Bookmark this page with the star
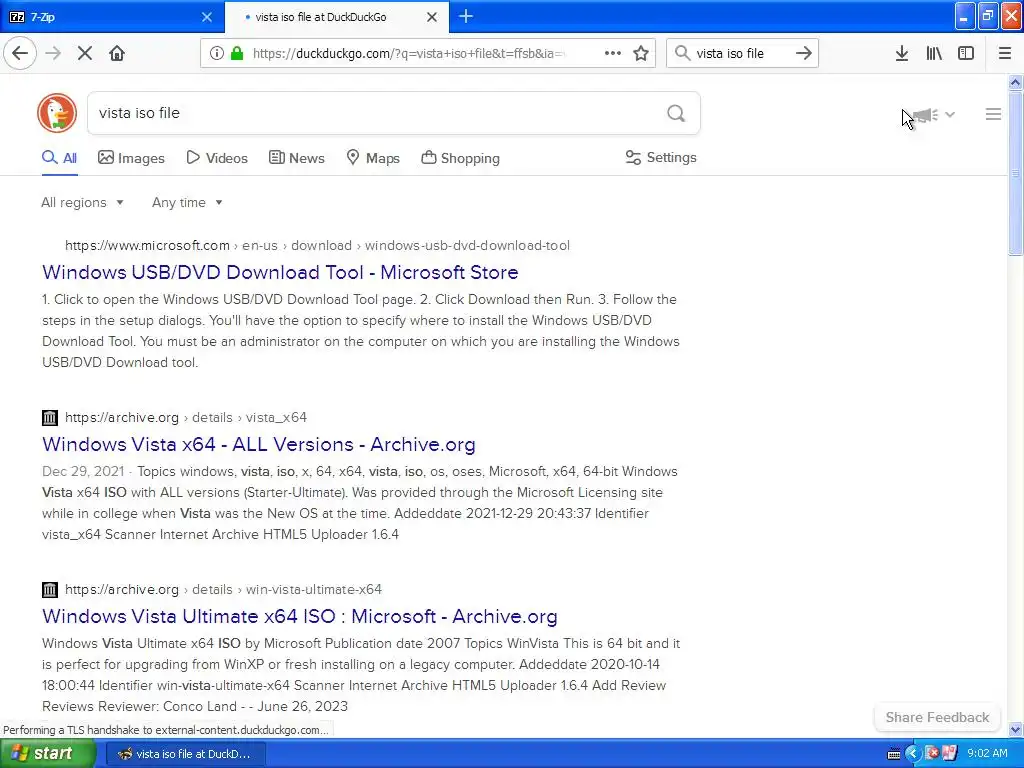 pos(641,53)
